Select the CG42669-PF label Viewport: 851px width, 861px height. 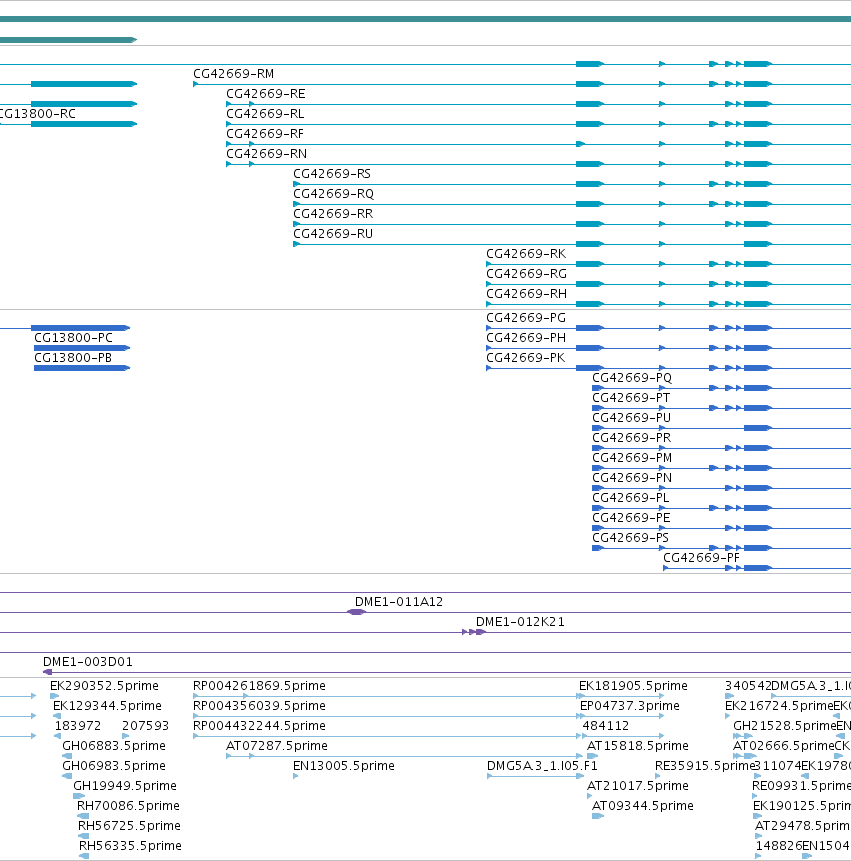[701, 558]
